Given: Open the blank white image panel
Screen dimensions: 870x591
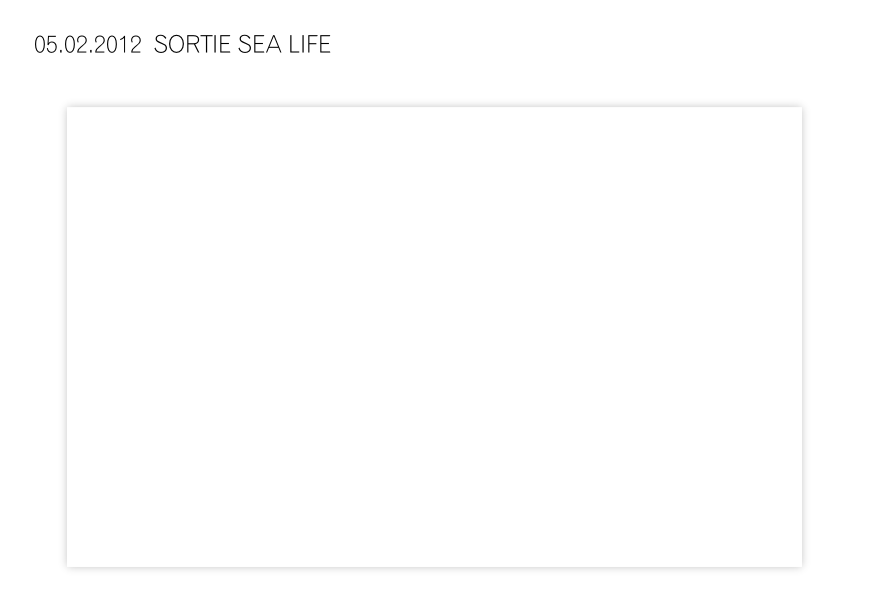Looking at the screenshot, I should click(434, 337).
